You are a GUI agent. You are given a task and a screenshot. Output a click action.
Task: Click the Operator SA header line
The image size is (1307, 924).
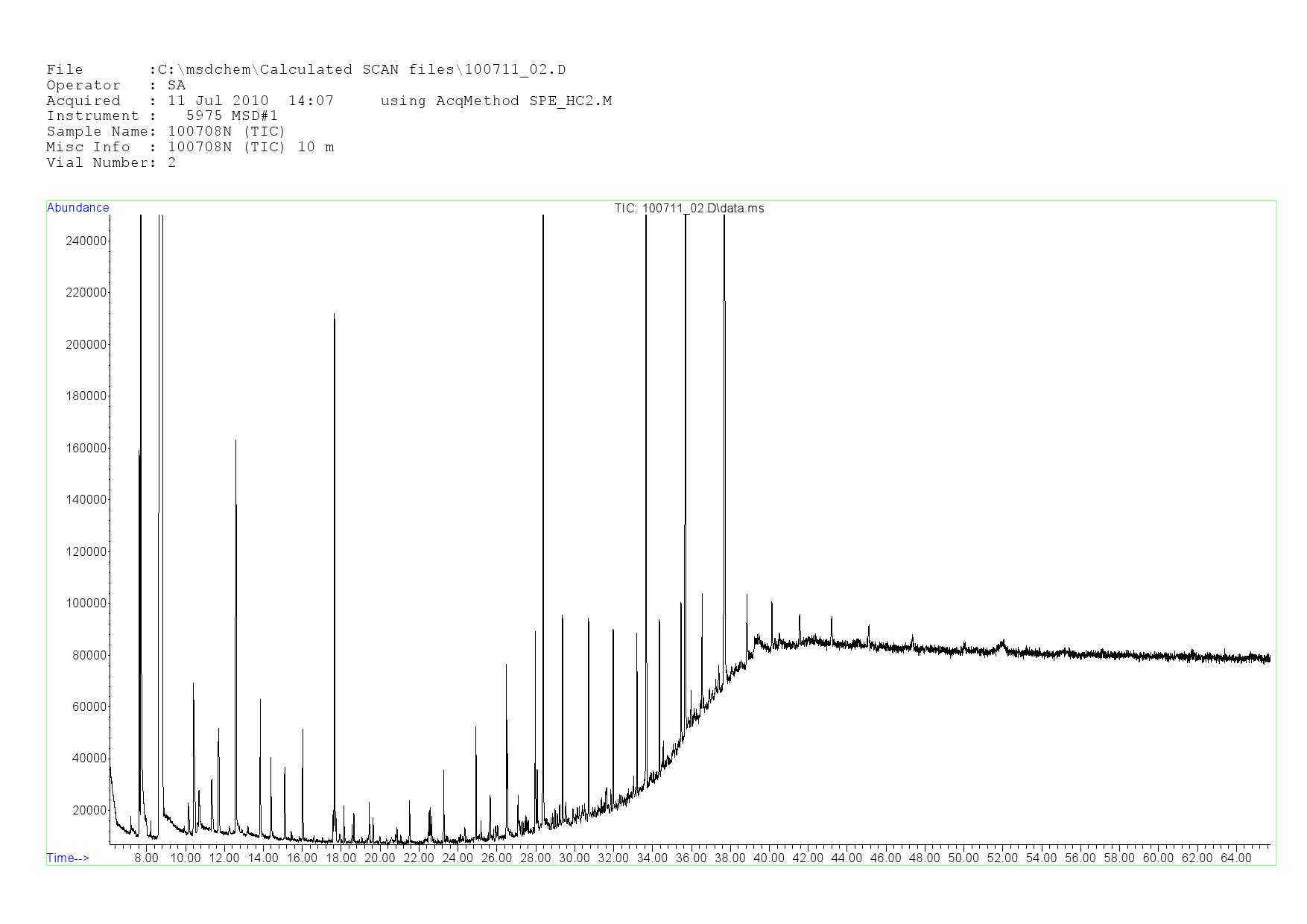(x=115, y=86)
